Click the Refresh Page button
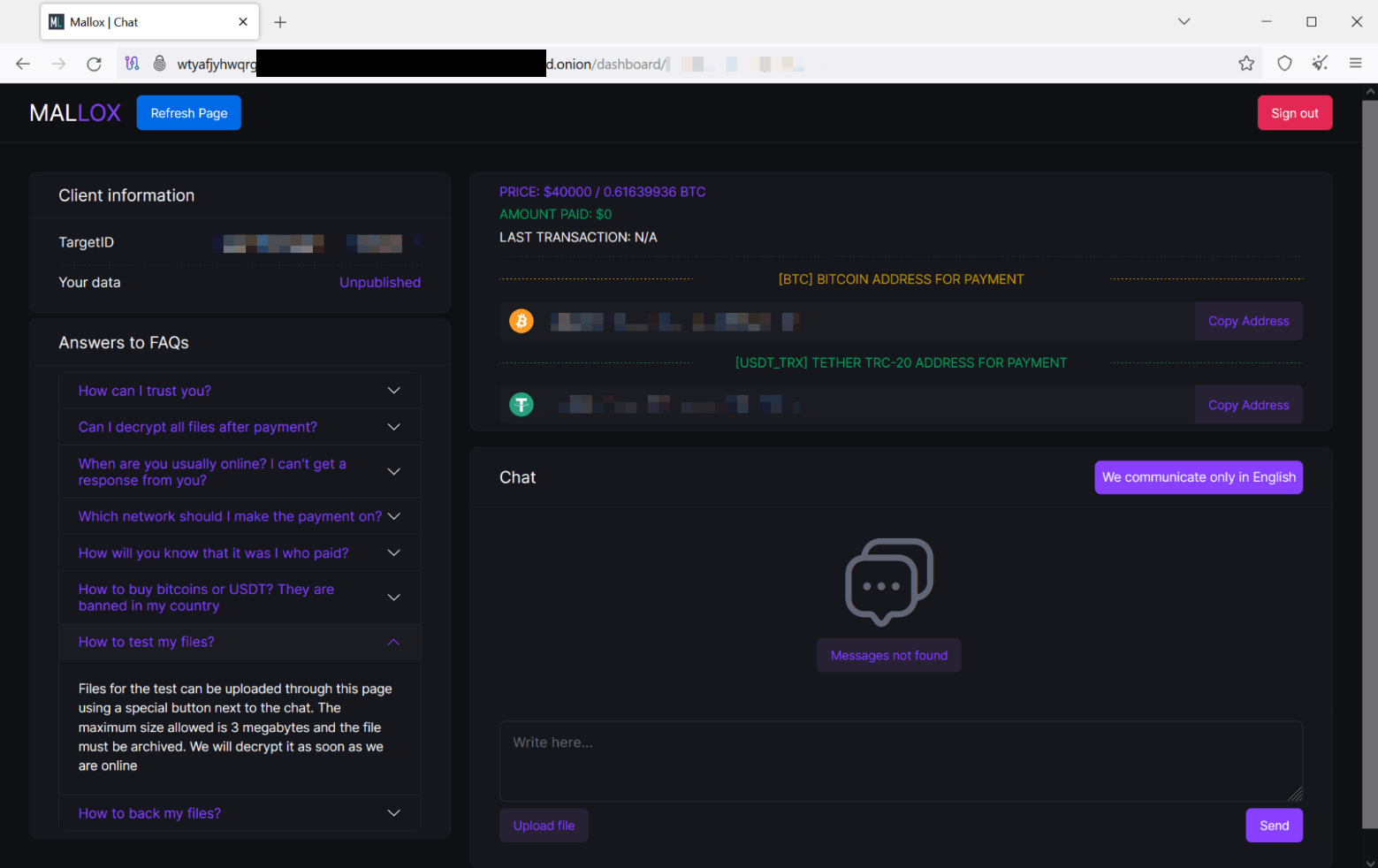Image resolution: width=1378 pixels, height=868 pixels. coord(189,113)
